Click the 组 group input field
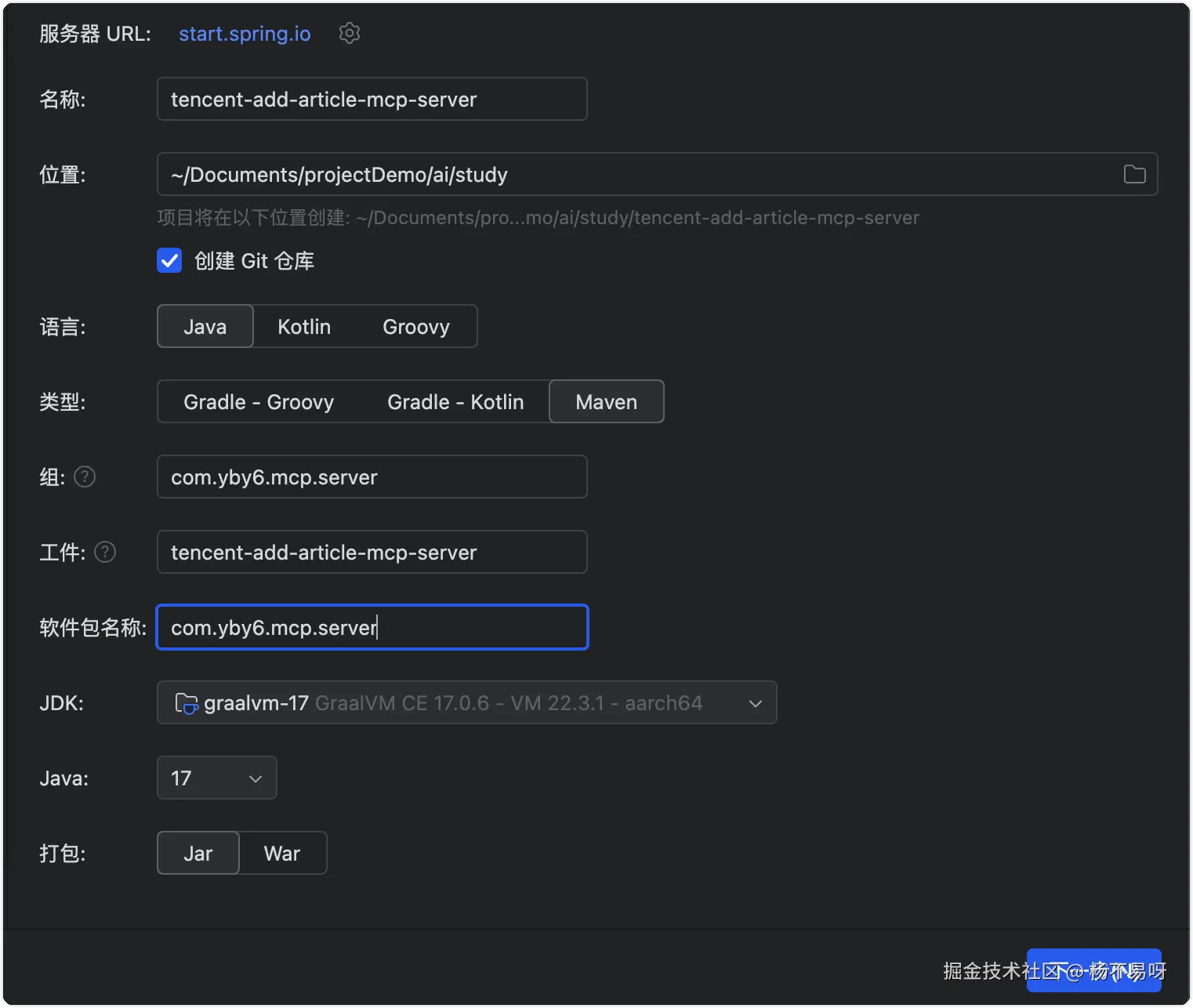This screenshot has width=1193, height=1008. click(x=372, y=477)
